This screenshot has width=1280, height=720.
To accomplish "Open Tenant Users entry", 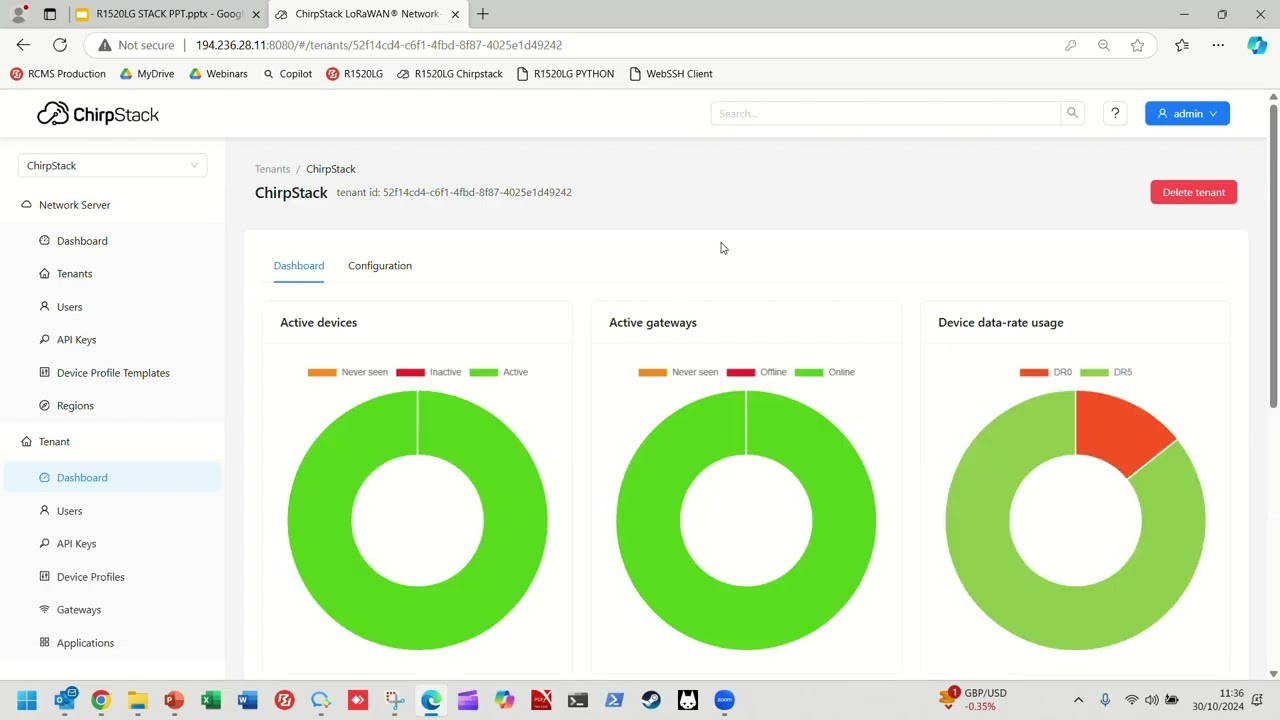I will pyautogui.click(x=69, y=511).
